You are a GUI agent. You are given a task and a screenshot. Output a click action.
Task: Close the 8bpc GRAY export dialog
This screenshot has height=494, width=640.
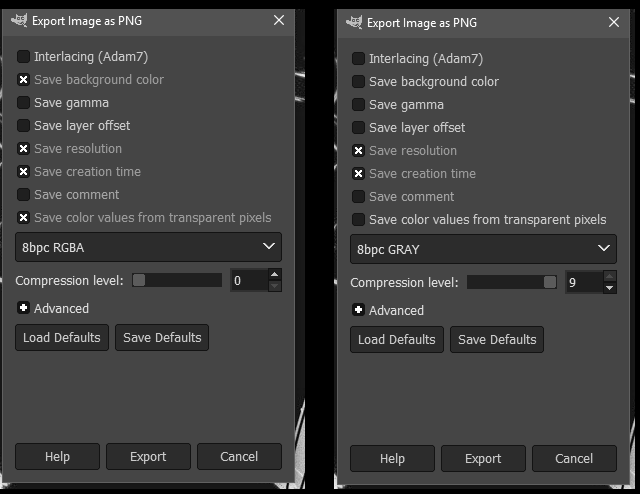(x=613, y=22)
